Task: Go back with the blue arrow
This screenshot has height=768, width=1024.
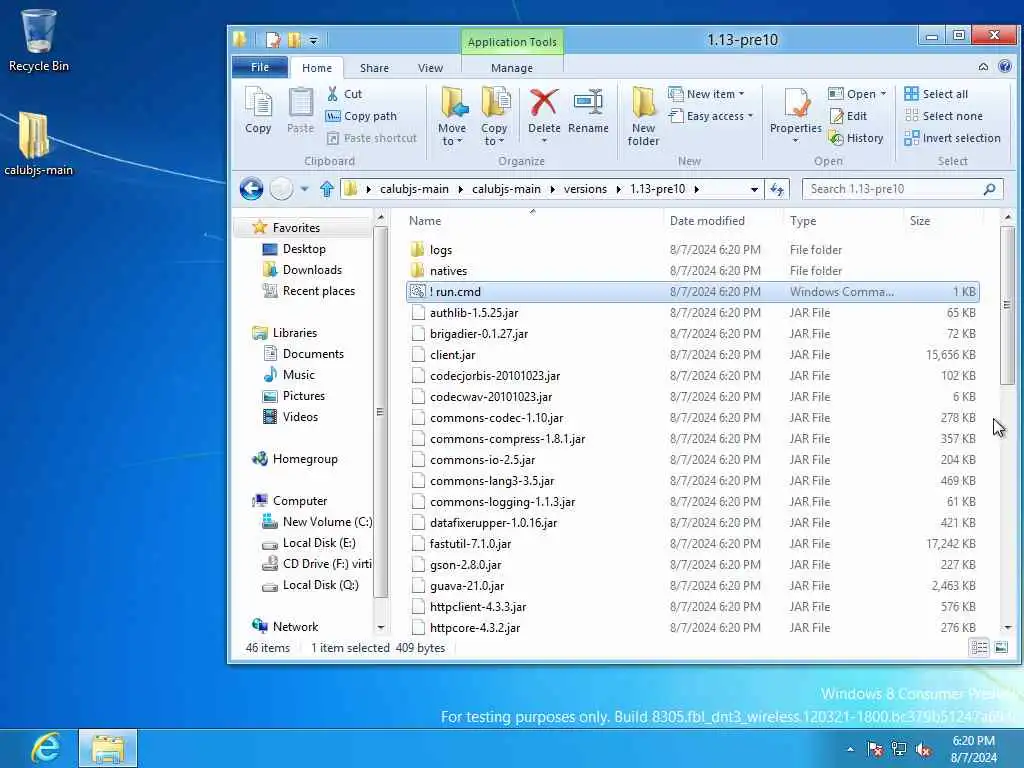Action: (251, 189)
